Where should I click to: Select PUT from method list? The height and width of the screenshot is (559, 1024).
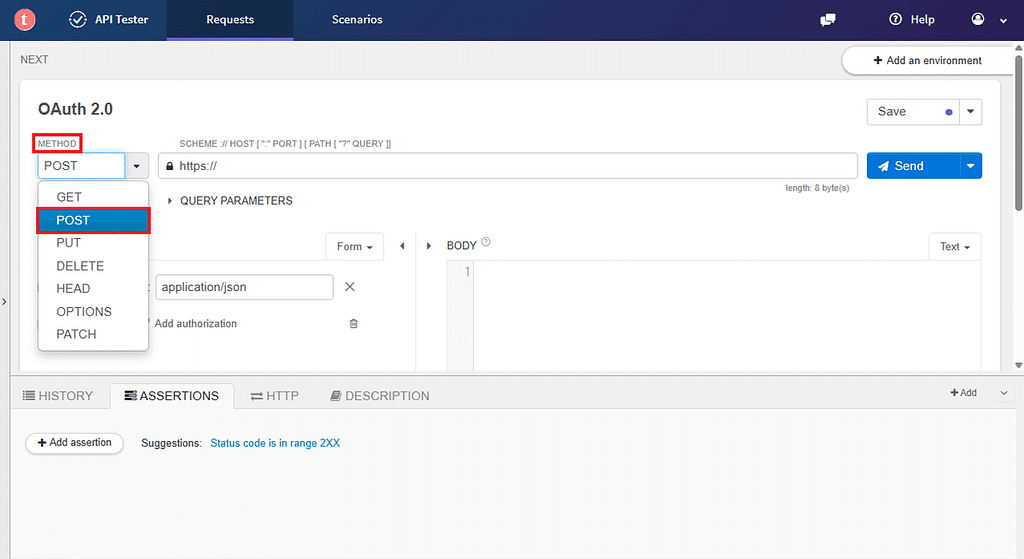click(x=93, y=243)
